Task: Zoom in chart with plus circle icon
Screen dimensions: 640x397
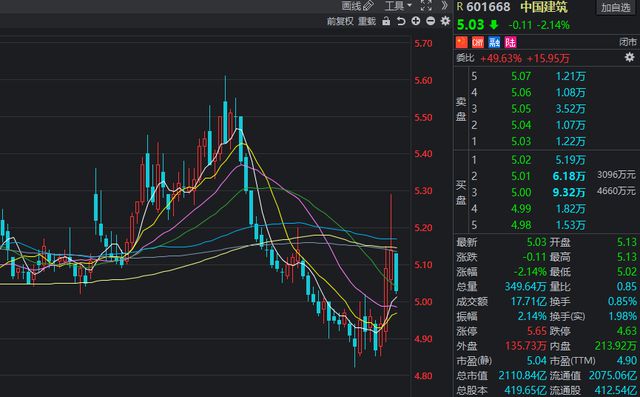Action: click(x=416, y=21)
